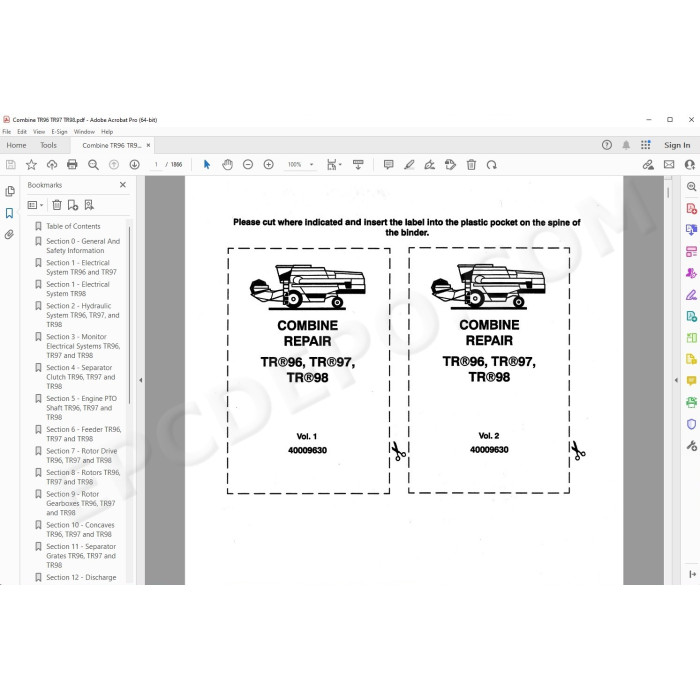The height and width of the screenshot is (700, 700).
Task: Open Section 3 Monitor Electrical Systems bookmark
Action: pyautogui.click(x=83, y=346)
